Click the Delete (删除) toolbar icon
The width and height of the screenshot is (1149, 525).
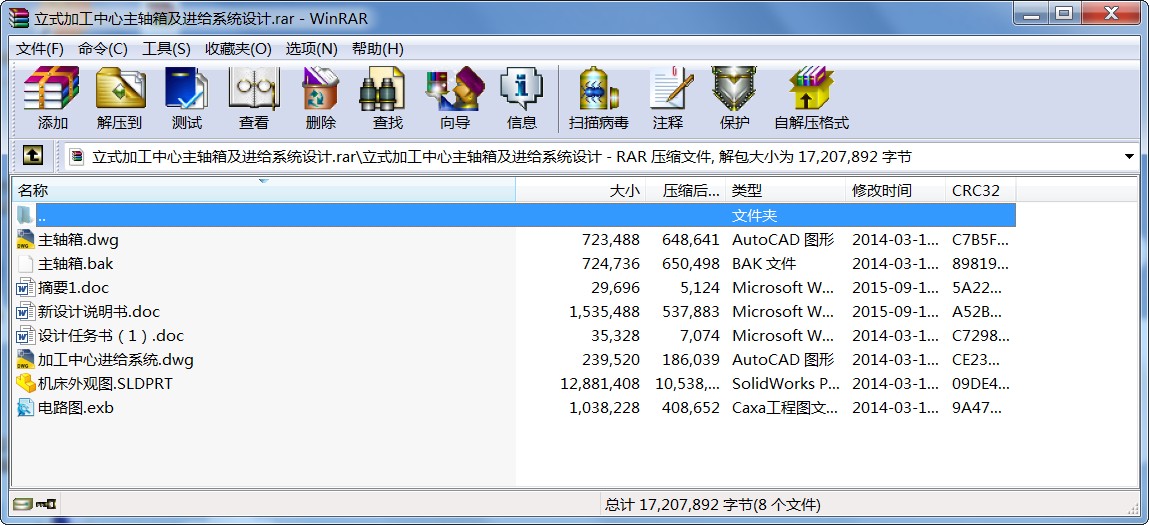[x=320, y=98]
